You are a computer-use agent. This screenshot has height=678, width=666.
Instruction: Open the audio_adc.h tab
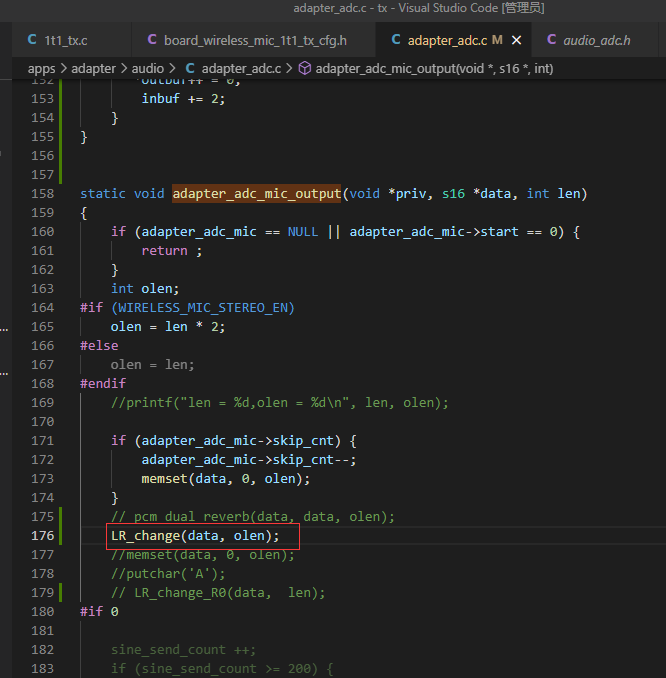coord(596,41)
